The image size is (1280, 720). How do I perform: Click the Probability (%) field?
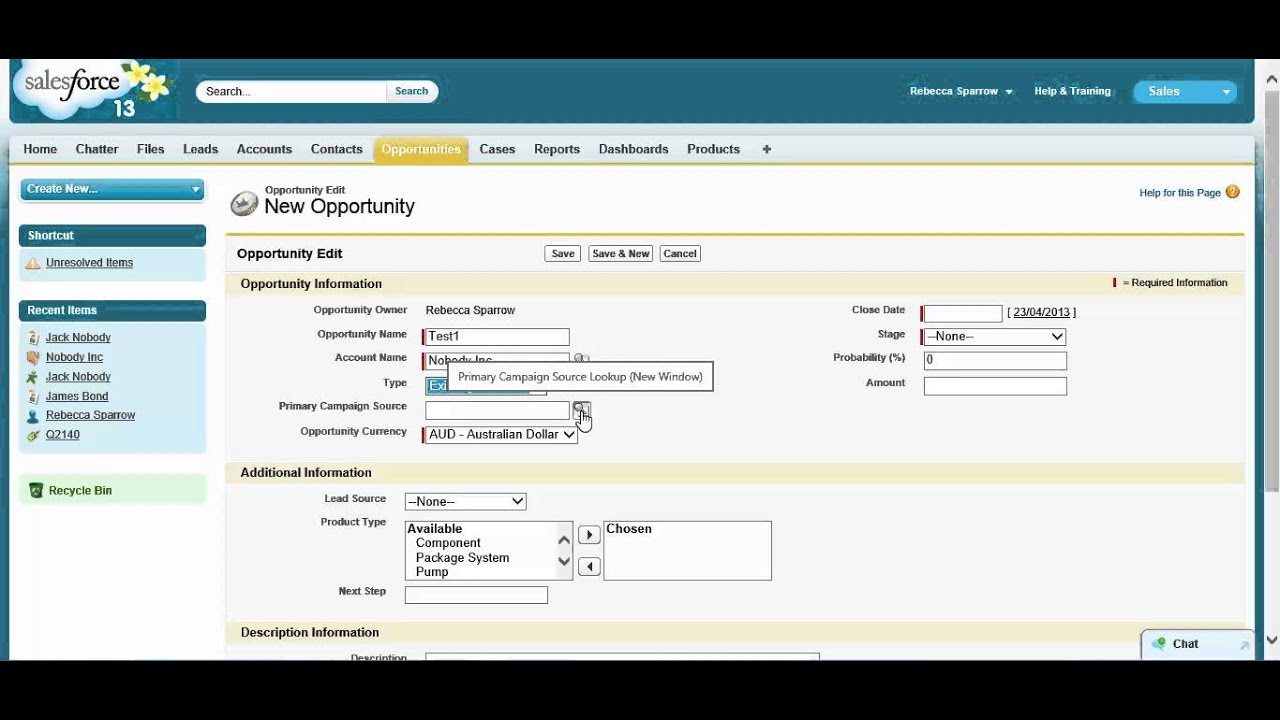[995, 360]
